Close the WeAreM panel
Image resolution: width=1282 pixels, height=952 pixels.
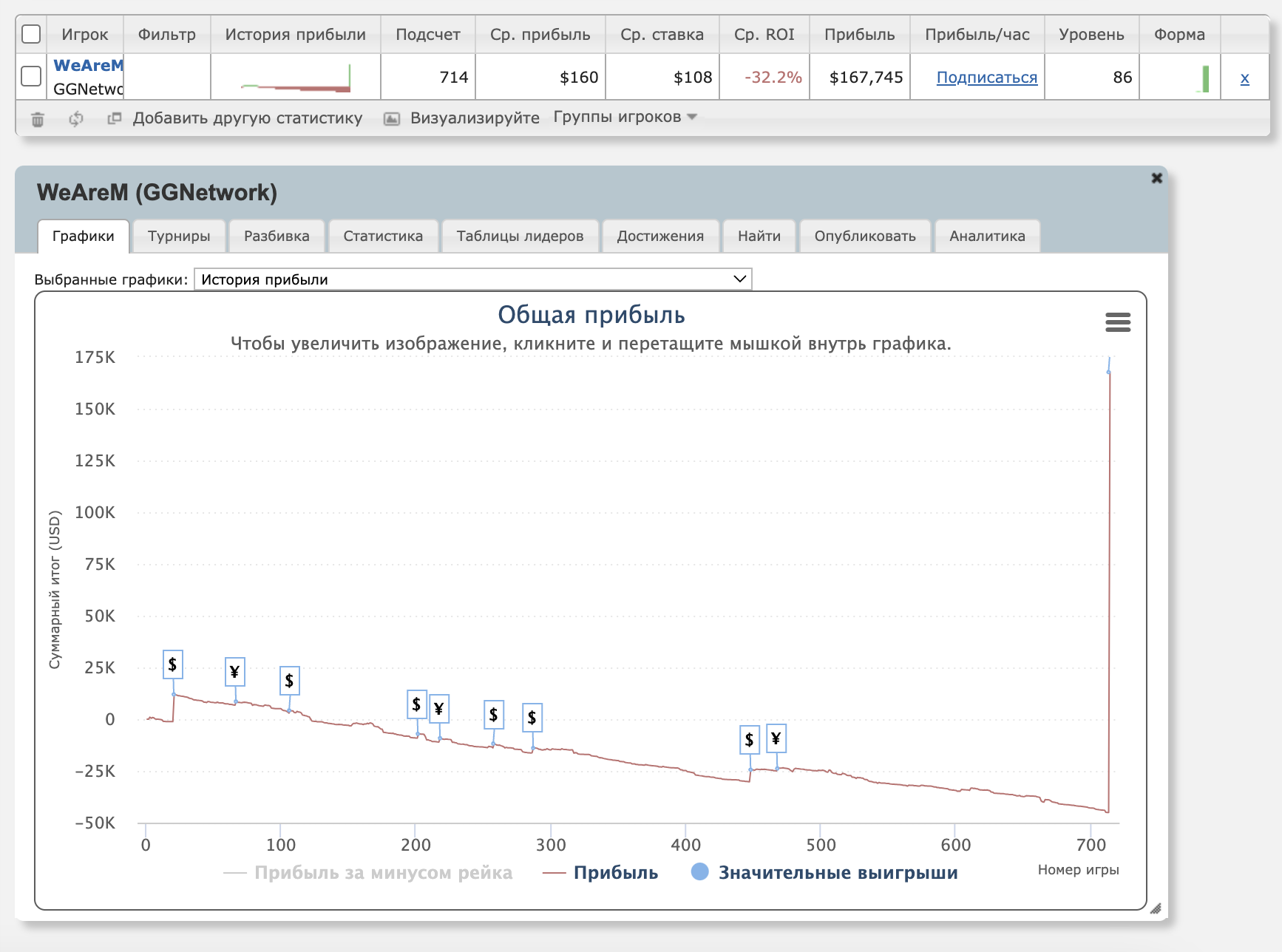[1157, 178]
